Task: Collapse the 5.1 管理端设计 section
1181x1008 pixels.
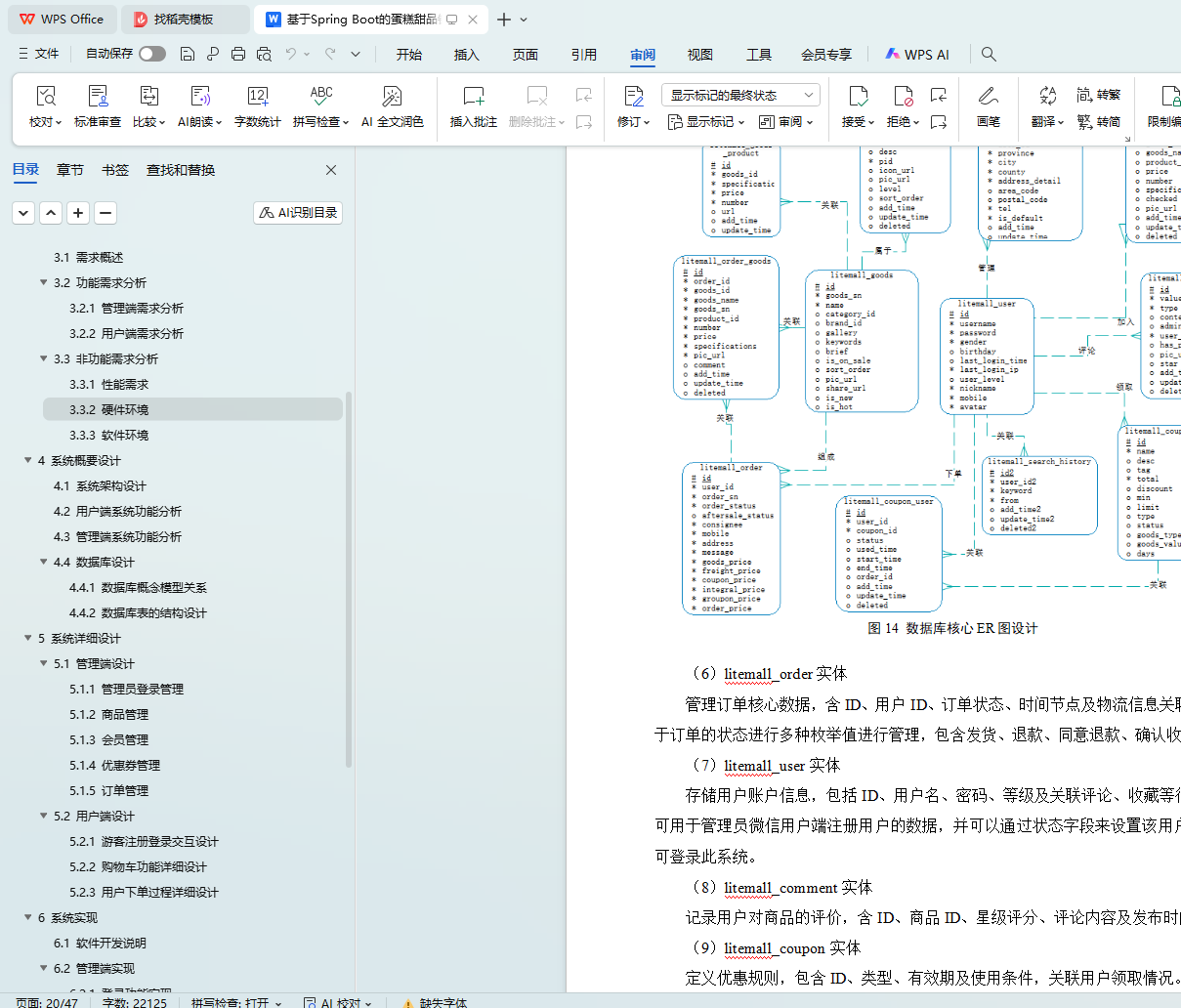Action: coord(44,663)
